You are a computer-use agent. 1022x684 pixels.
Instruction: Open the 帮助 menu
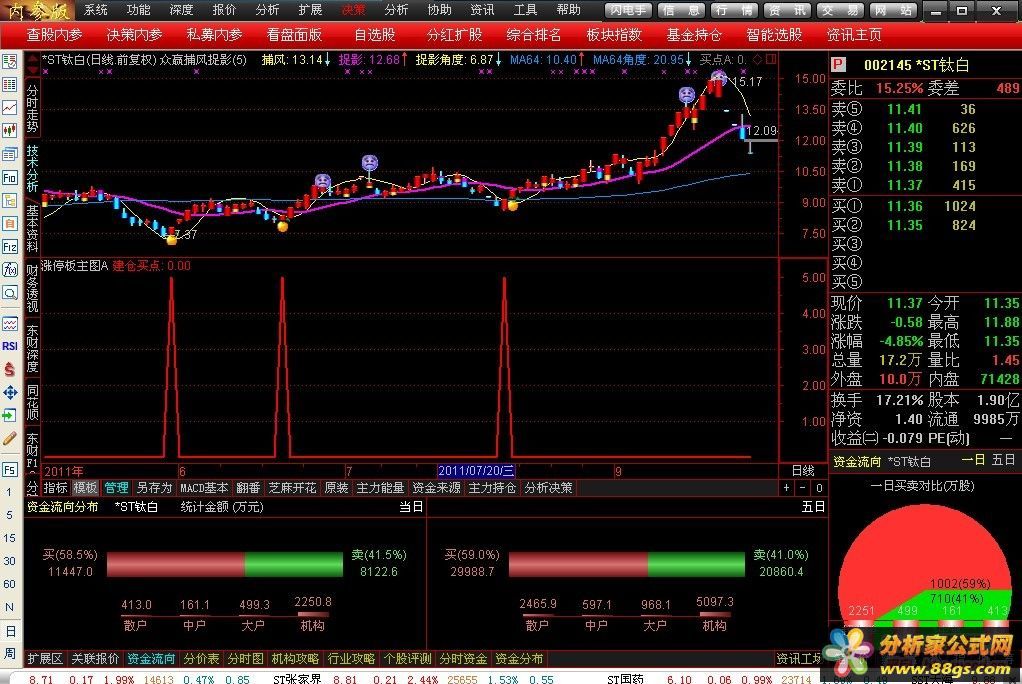568,10
